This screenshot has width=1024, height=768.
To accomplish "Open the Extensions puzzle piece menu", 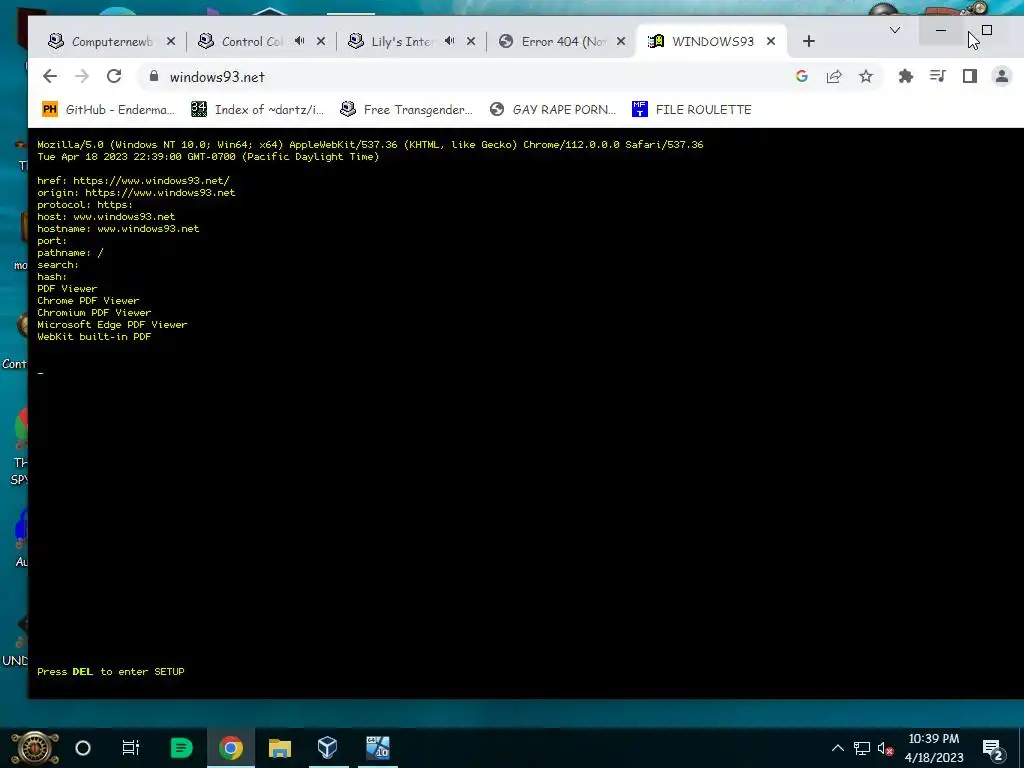I will [906, 76].
